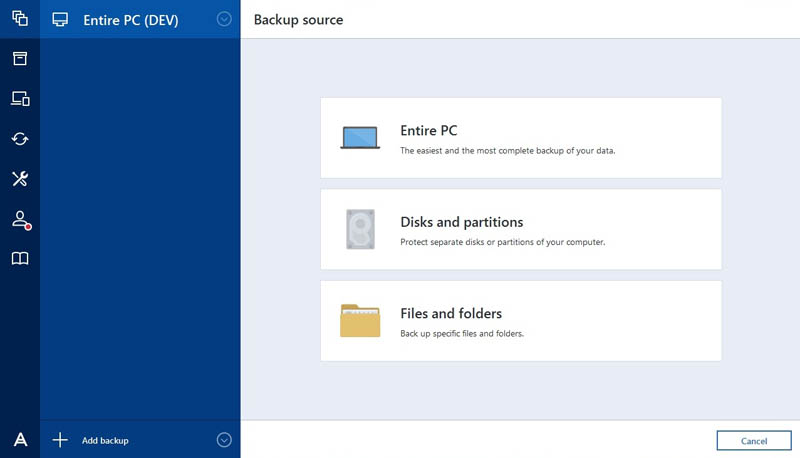Click the Acronis A logo icon

(20, 439)
